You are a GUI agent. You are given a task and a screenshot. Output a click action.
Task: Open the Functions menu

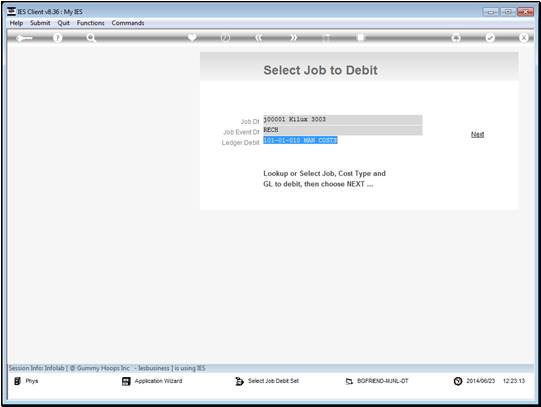point(90,23)
